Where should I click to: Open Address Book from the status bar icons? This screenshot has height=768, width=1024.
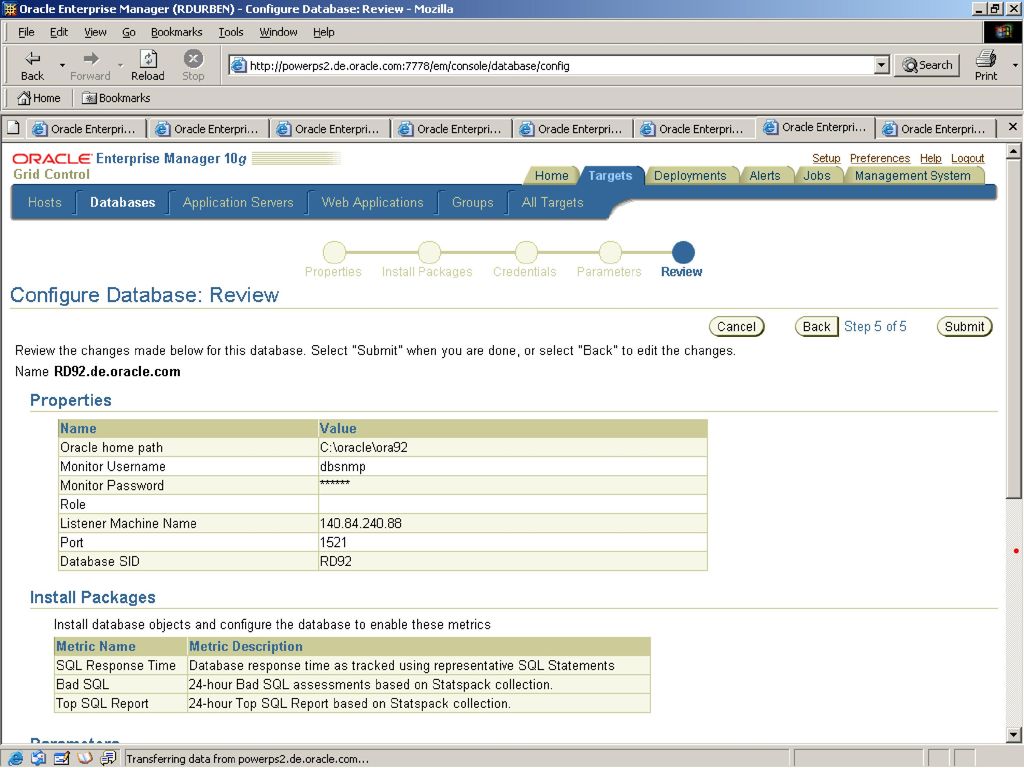[x=85, y=758]
